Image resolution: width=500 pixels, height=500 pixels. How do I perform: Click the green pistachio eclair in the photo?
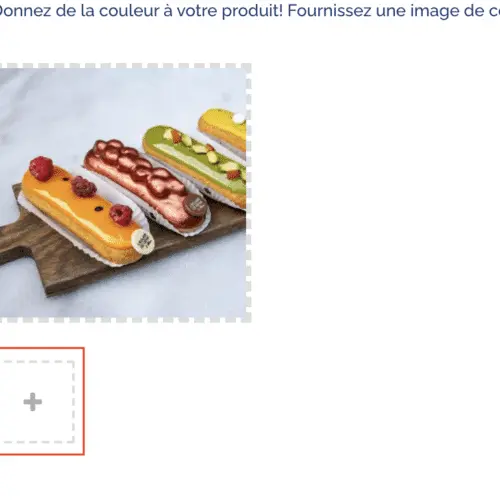pyautogui.click(x=195, y=163)
